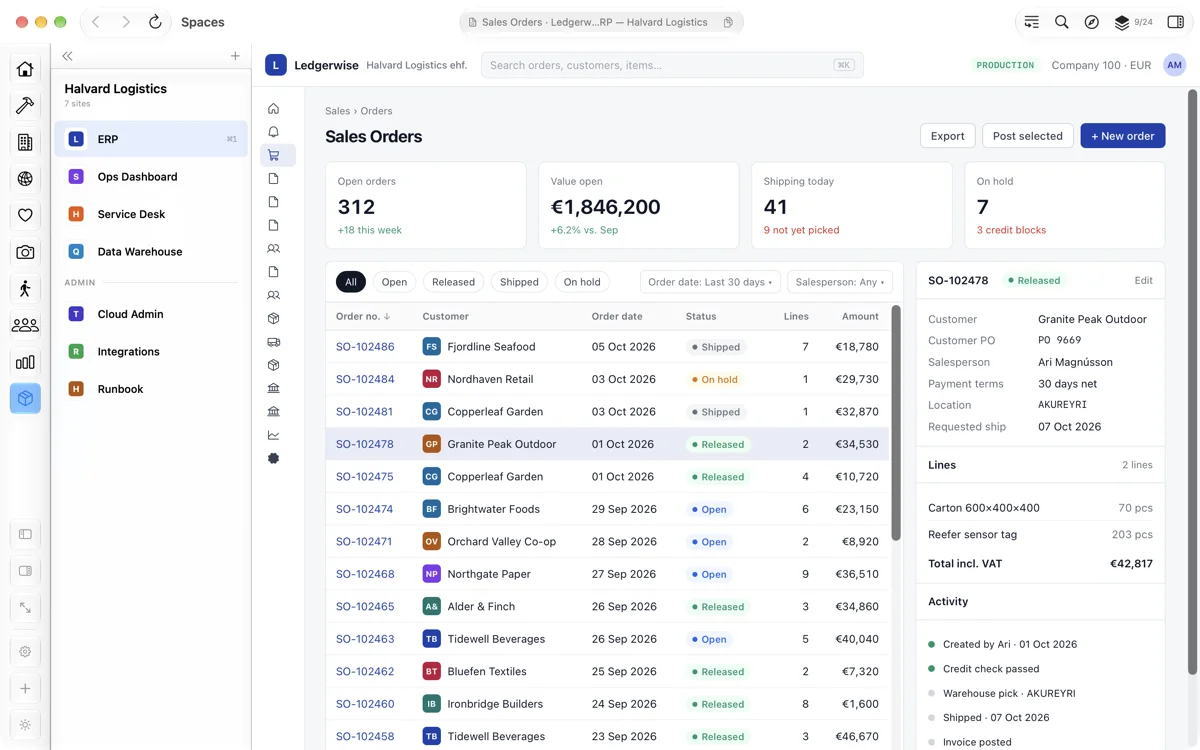1200x750 pixels.
Task: Click Edit in the SO-102478 detail panel
Action: [x=1143, y=281]
